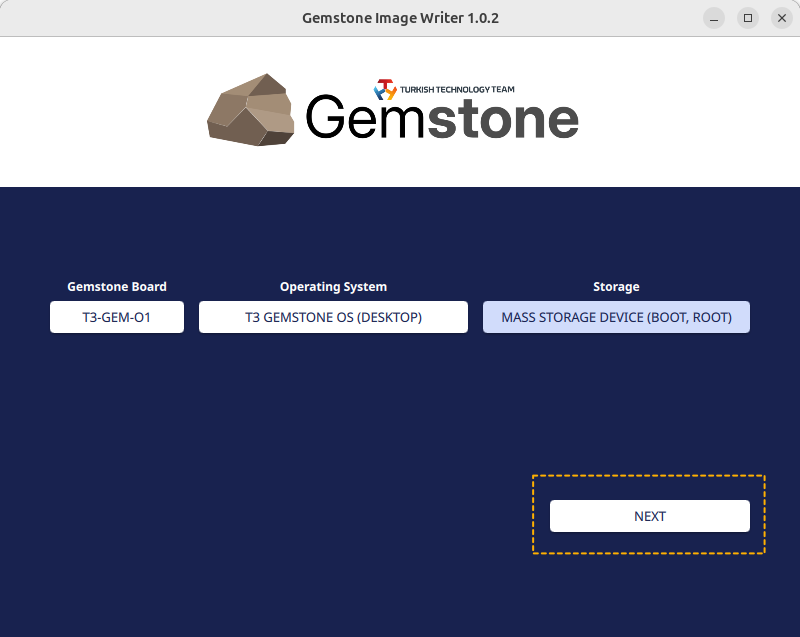Image resolution: width=800 pixels, height=637 pixels.
Task: Maximize the Gemstone Image Writer window
Action: pyautogui.click(x=748, y=18)
